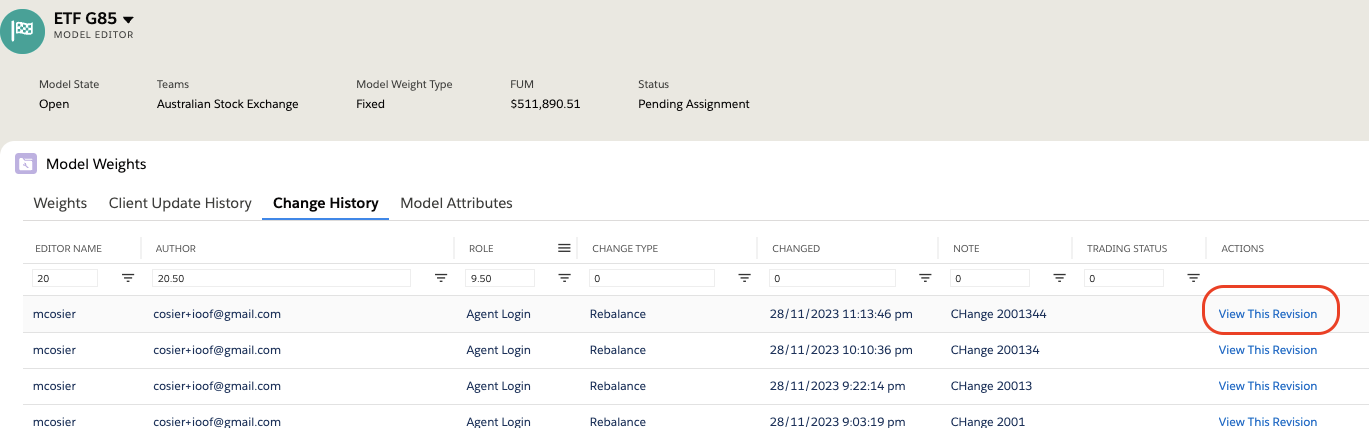Select the note cell CHange 200134
1369x428 pixels.
995,350
